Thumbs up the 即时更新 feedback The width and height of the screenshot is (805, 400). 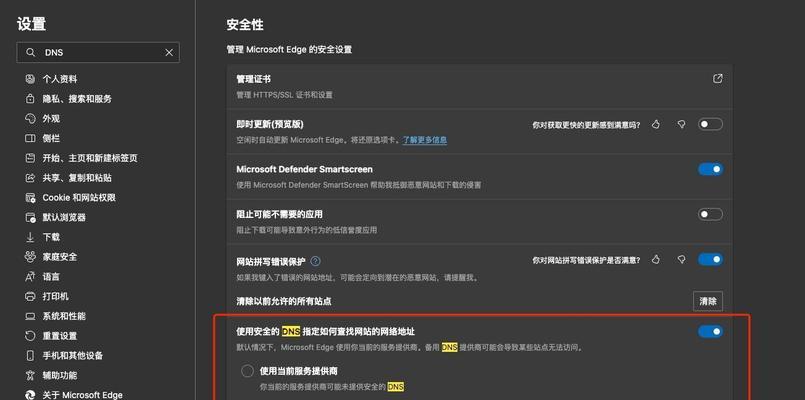(x=656, y=124)
